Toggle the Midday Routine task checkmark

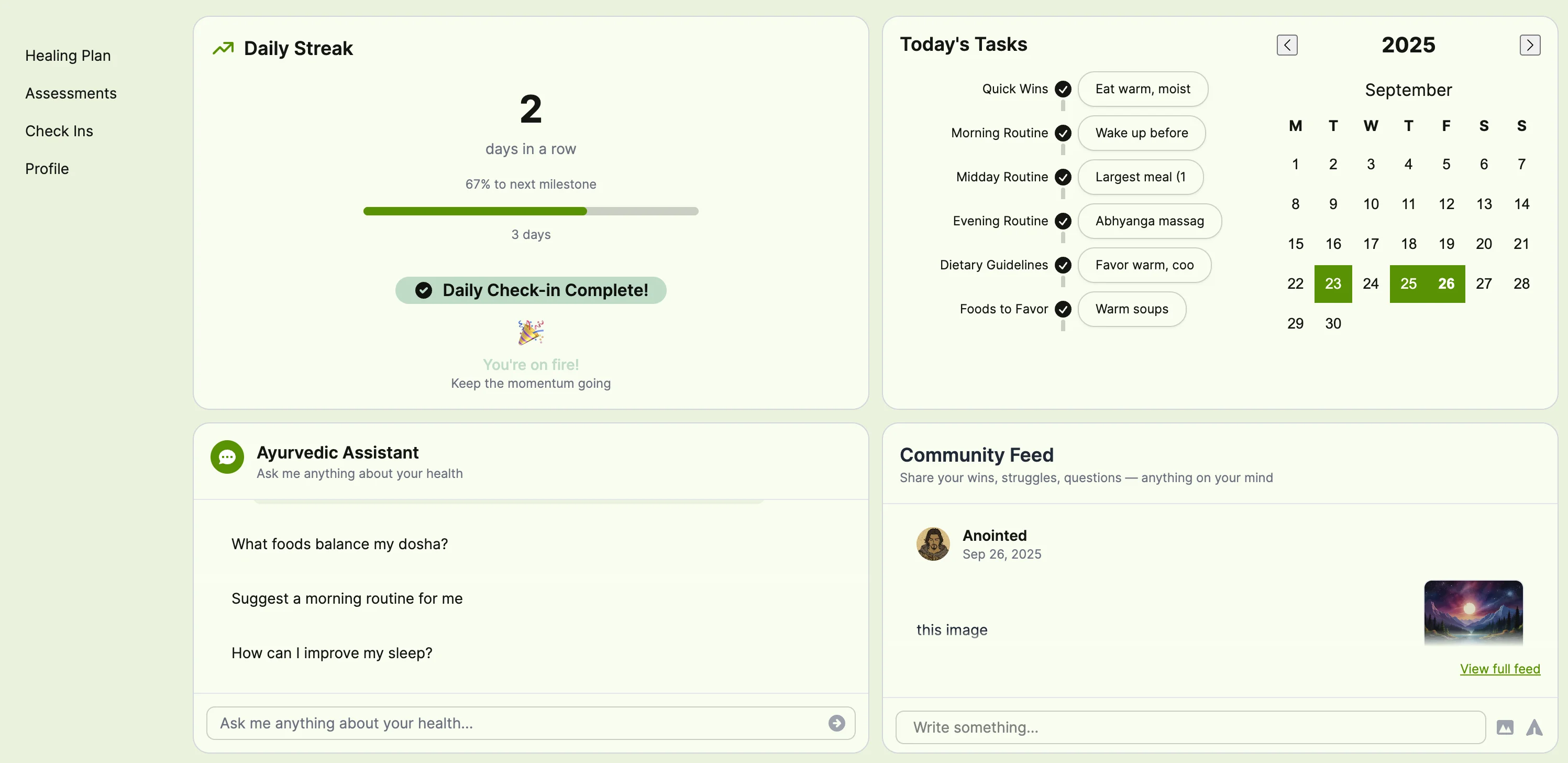point(1063,177)
